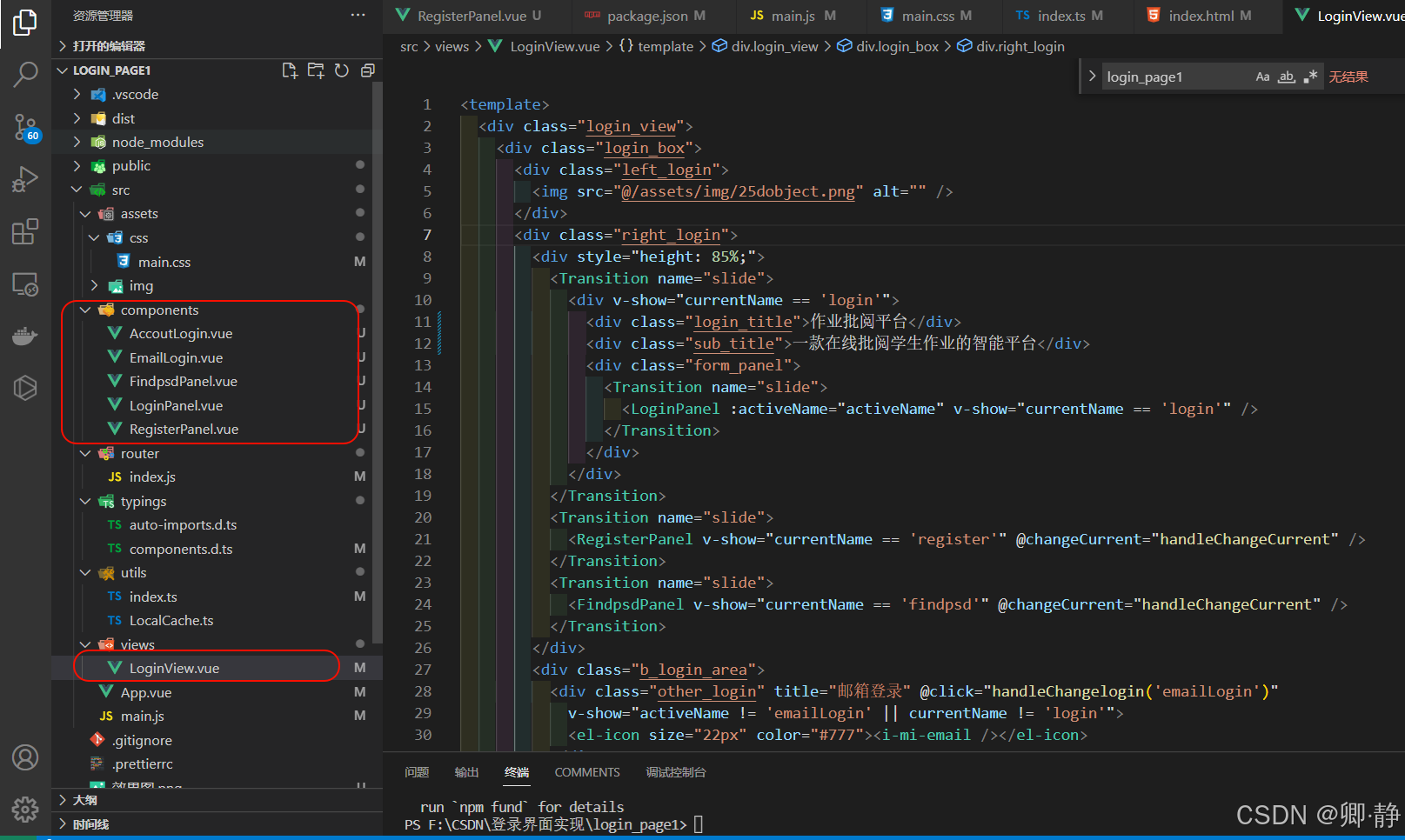The height and width of the screenshot is (840, 1405).
Task: Click the div.login_box breadcrumb segment
Action: click(897, 46)
